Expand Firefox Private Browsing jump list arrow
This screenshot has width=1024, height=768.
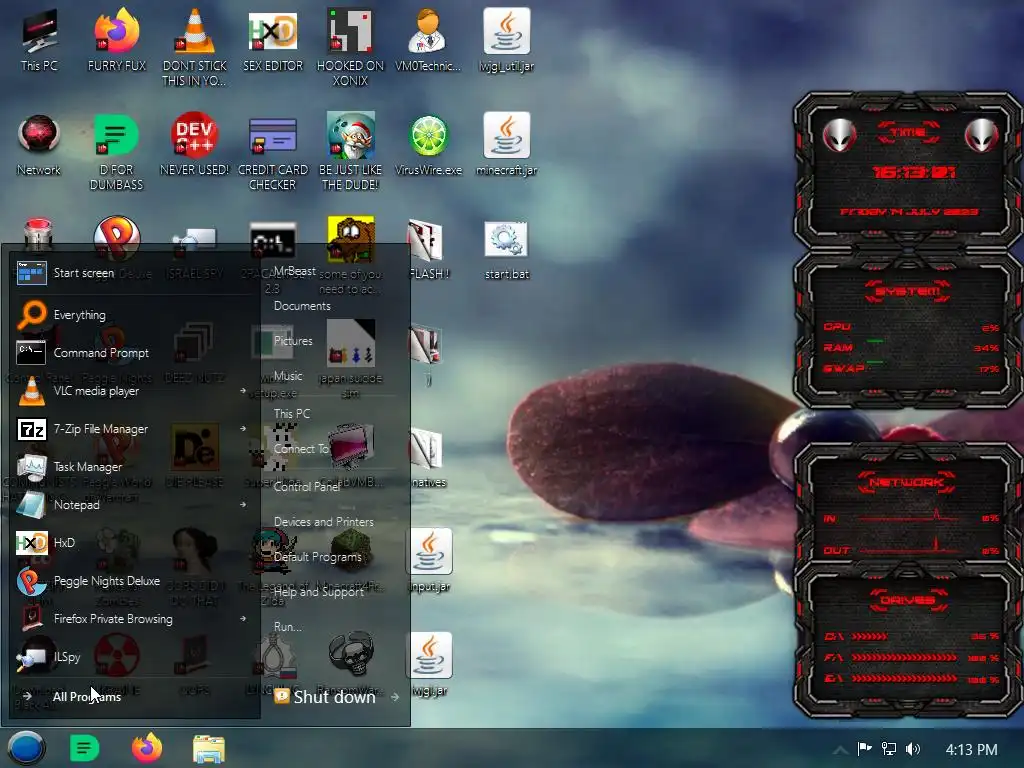click(x=242, y=618)
